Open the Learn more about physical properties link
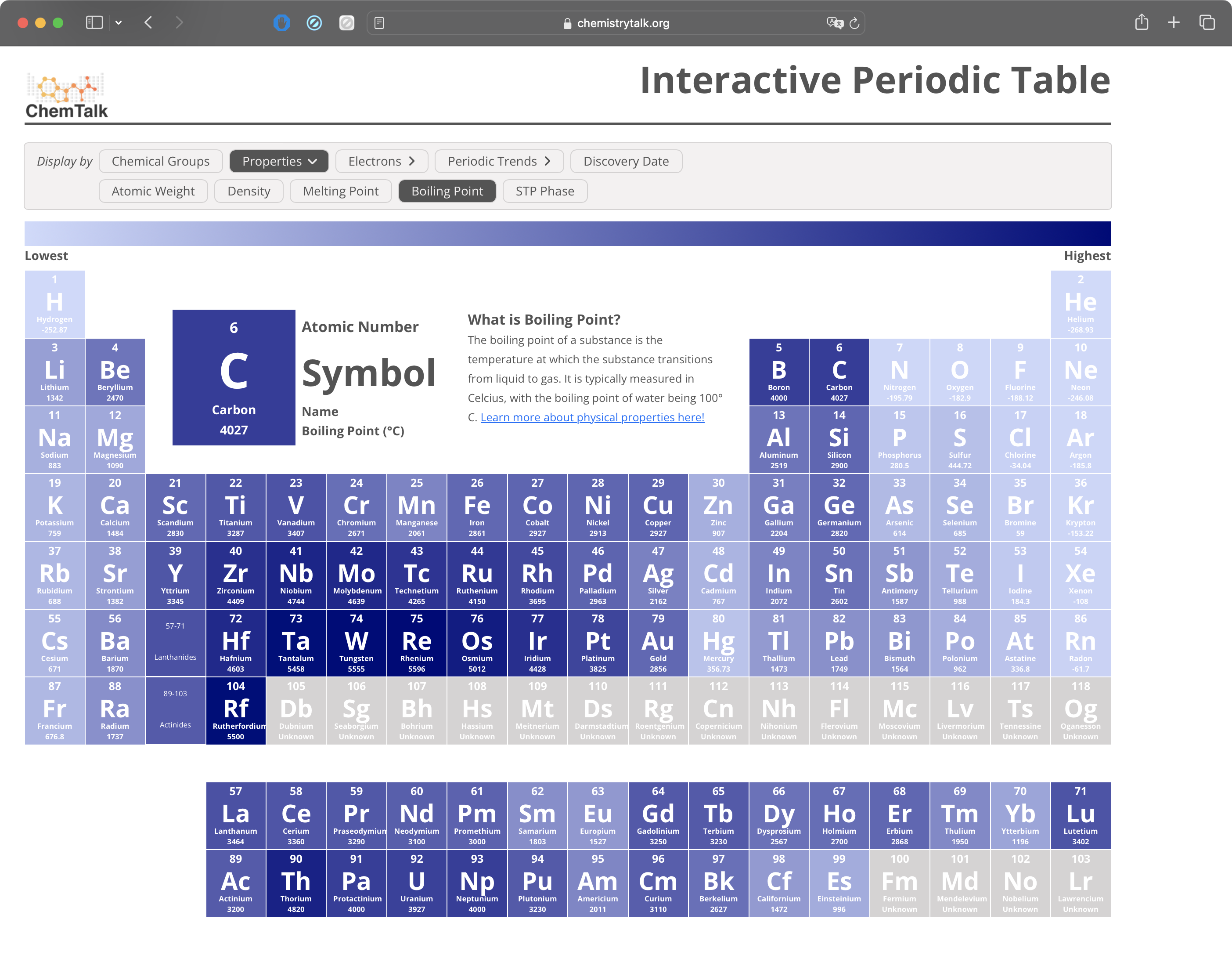The width and height of the screenshot is (1232, 962). pos(592,417)
